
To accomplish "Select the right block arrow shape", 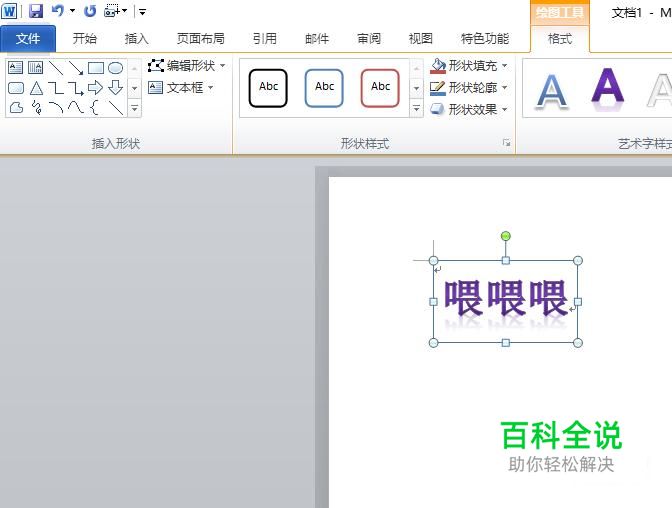I will point(95,88).
